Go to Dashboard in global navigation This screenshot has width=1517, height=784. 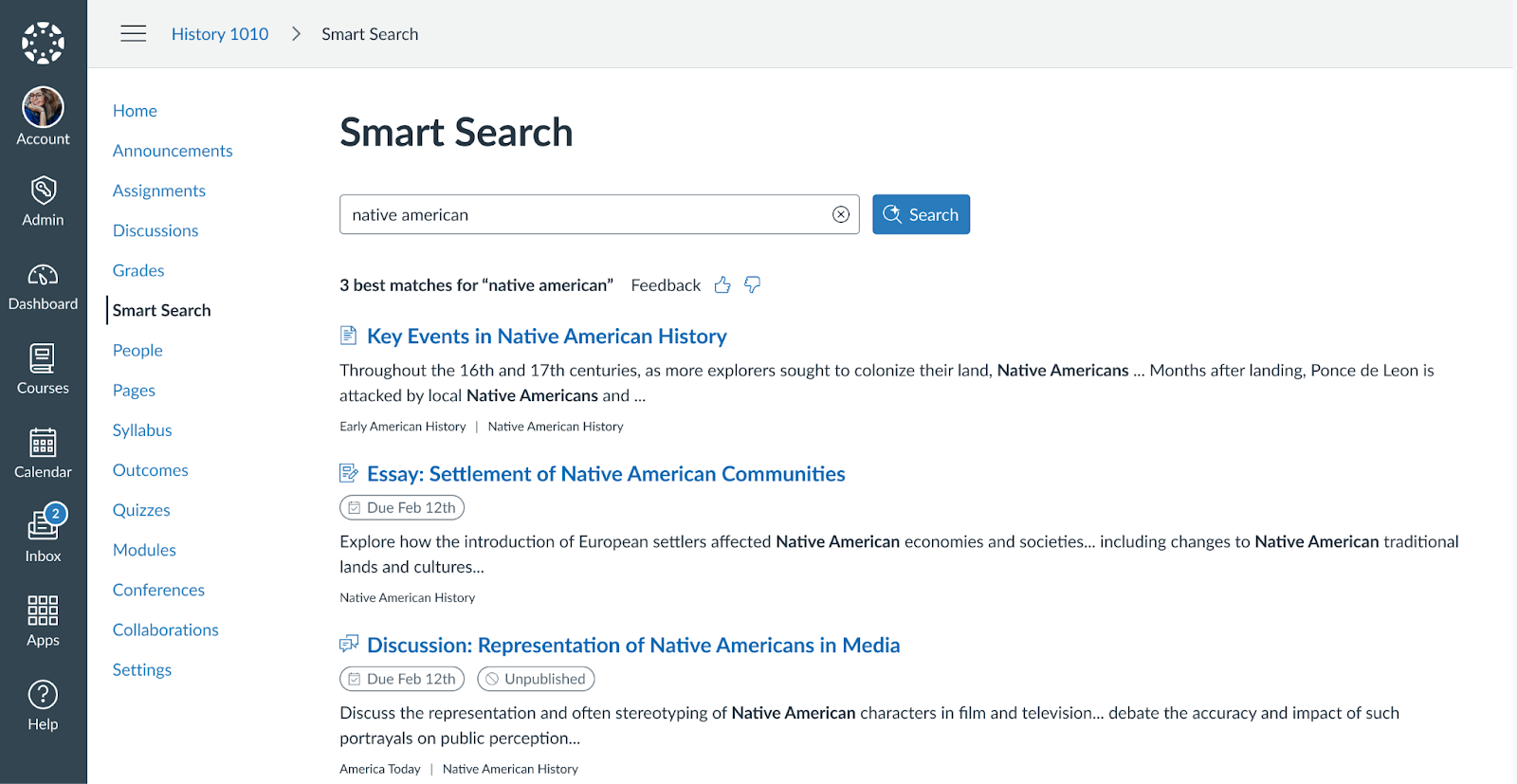tap(43, 288)
